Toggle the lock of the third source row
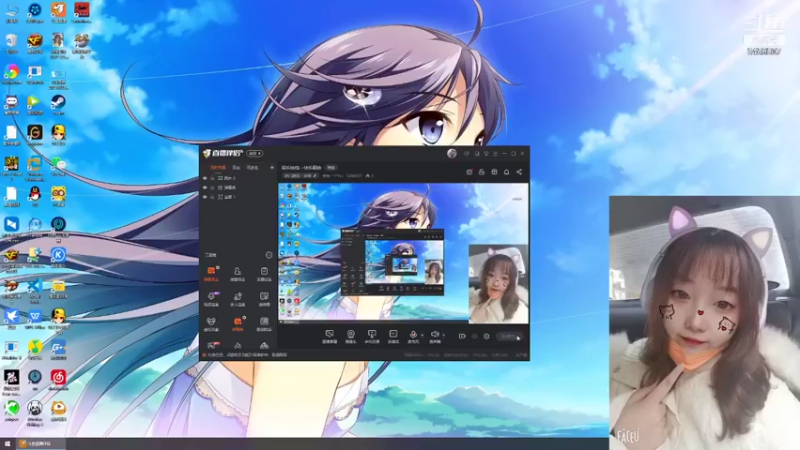 (212, 196)
